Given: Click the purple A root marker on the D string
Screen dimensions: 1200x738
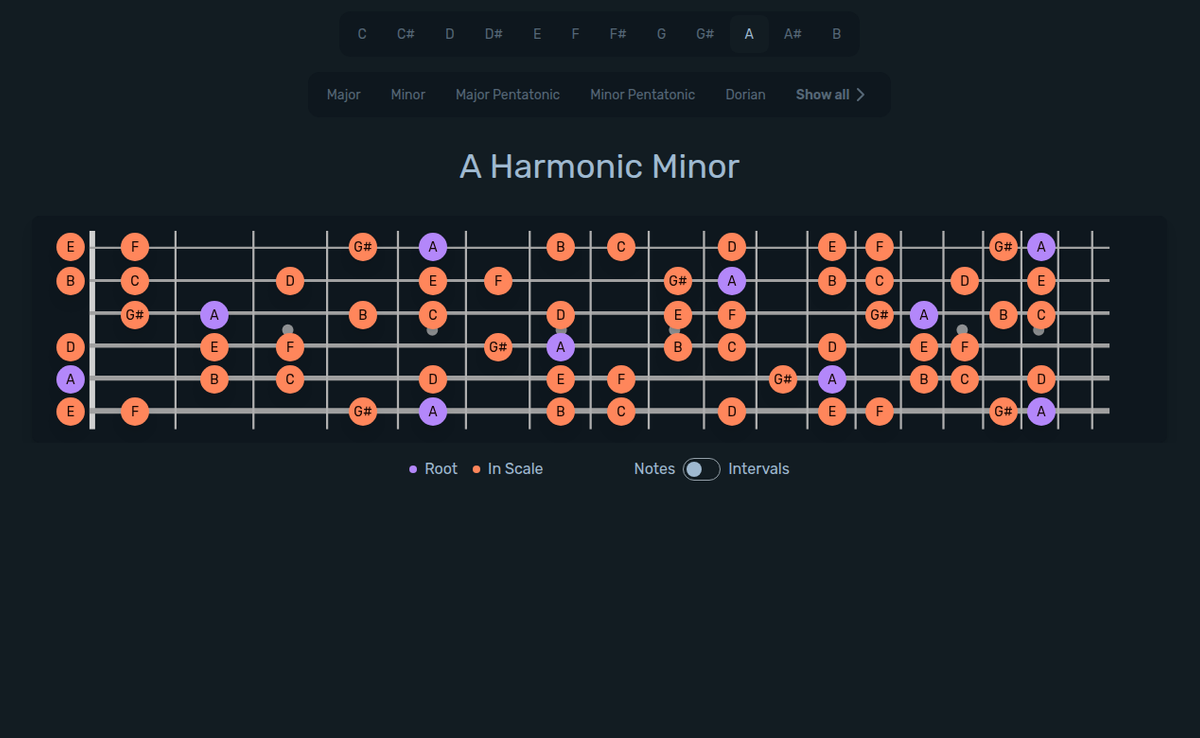Looking at the screenshot, I should [x=561, y=347].
